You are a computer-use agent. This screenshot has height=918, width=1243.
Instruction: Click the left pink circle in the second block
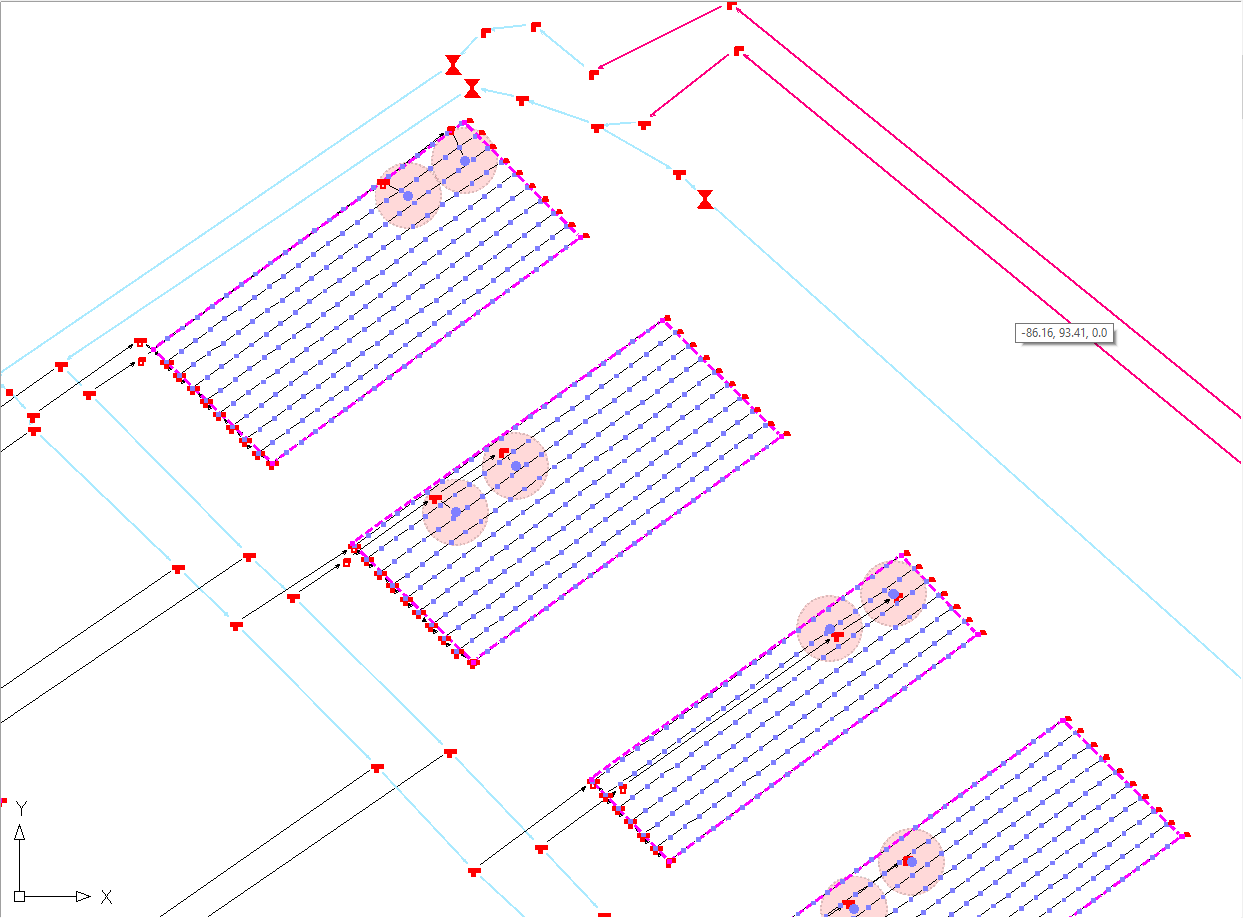click(456, 513)
